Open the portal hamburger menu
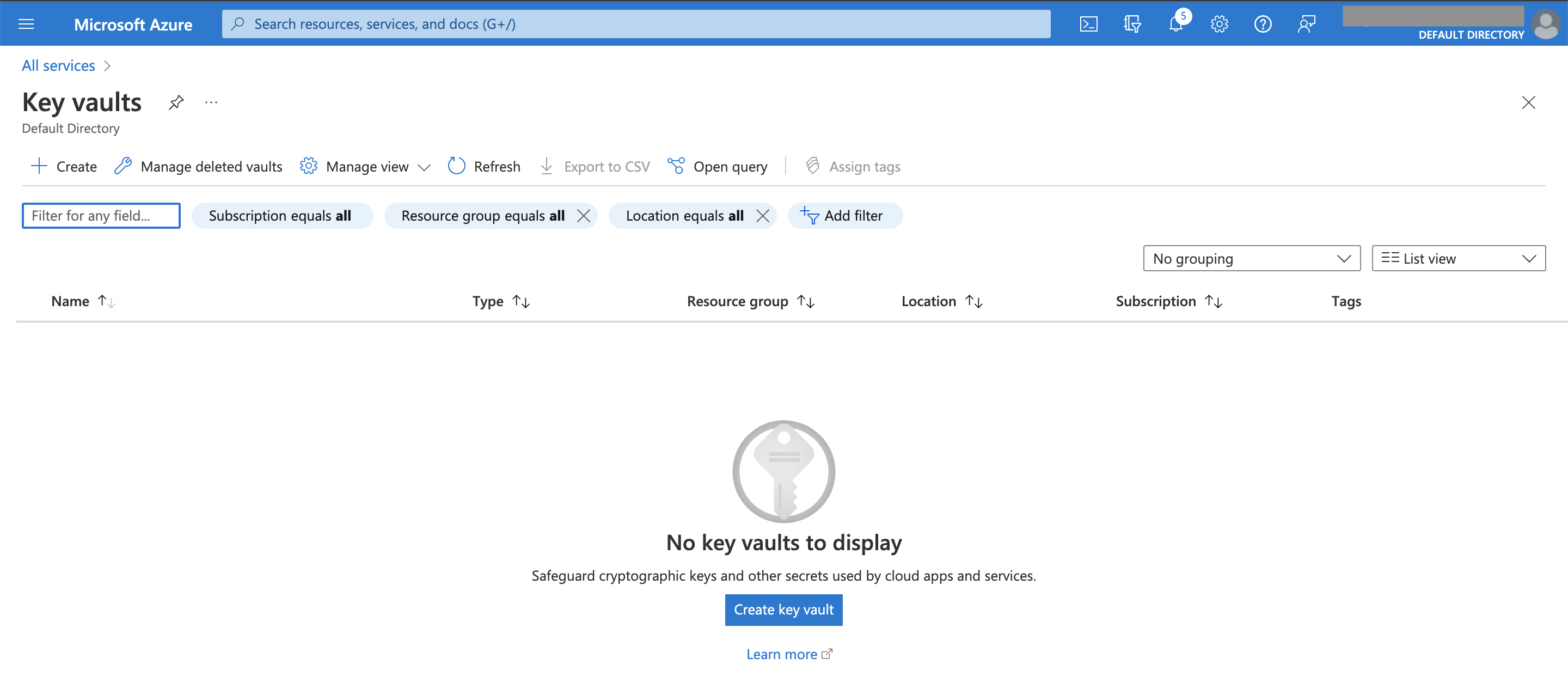This screenshot has height=682, width=1568. [x=26, y=24]
